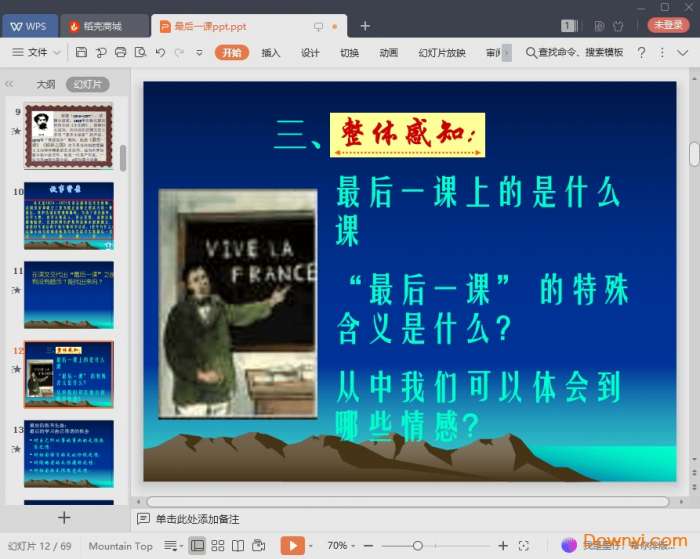The width and height of the screenshot is (700, 559).
Task: Open the 文件 menu dropdown
Action: (37, 52)
